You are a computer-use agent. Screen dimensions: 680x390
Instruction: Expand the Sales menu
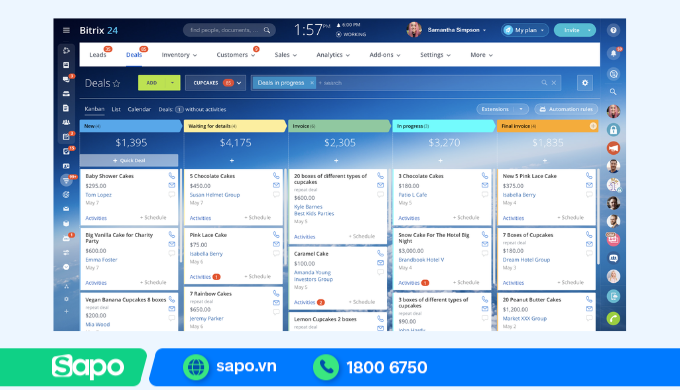coord(285,55)
